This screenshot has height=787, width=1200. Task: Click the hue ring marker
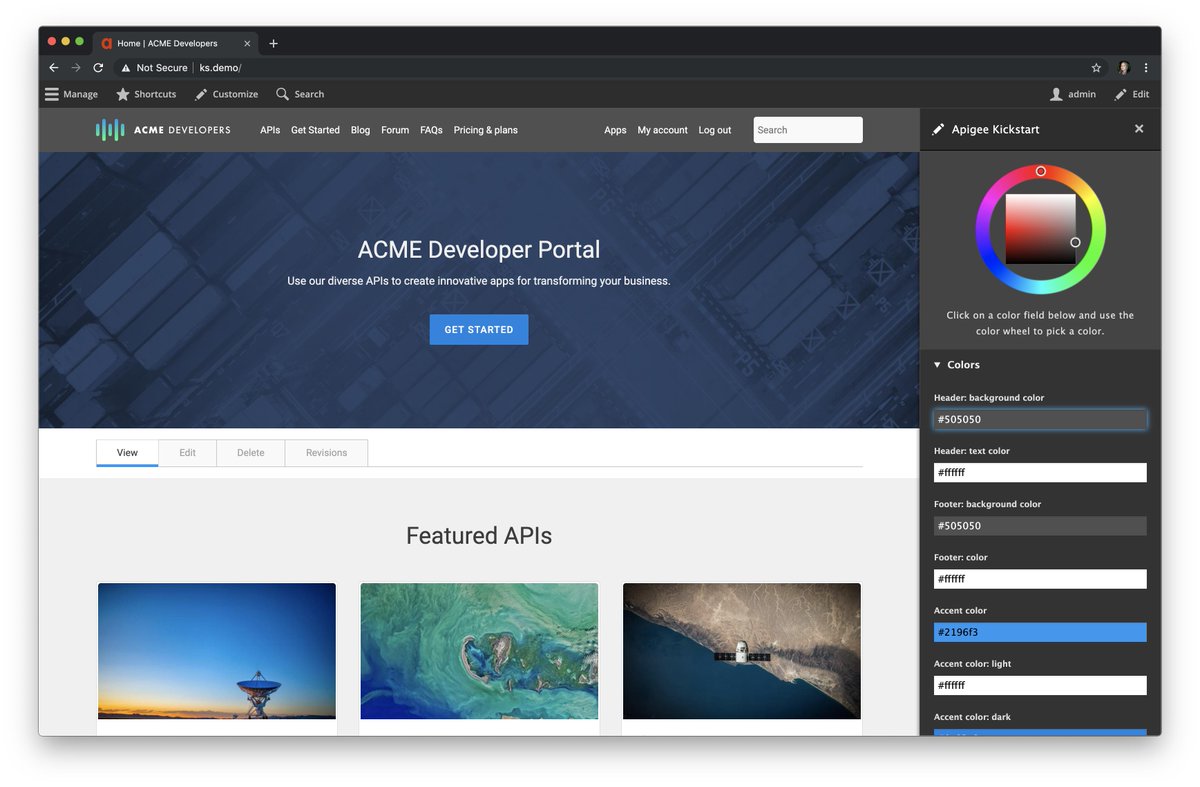tap(1040, 172)
